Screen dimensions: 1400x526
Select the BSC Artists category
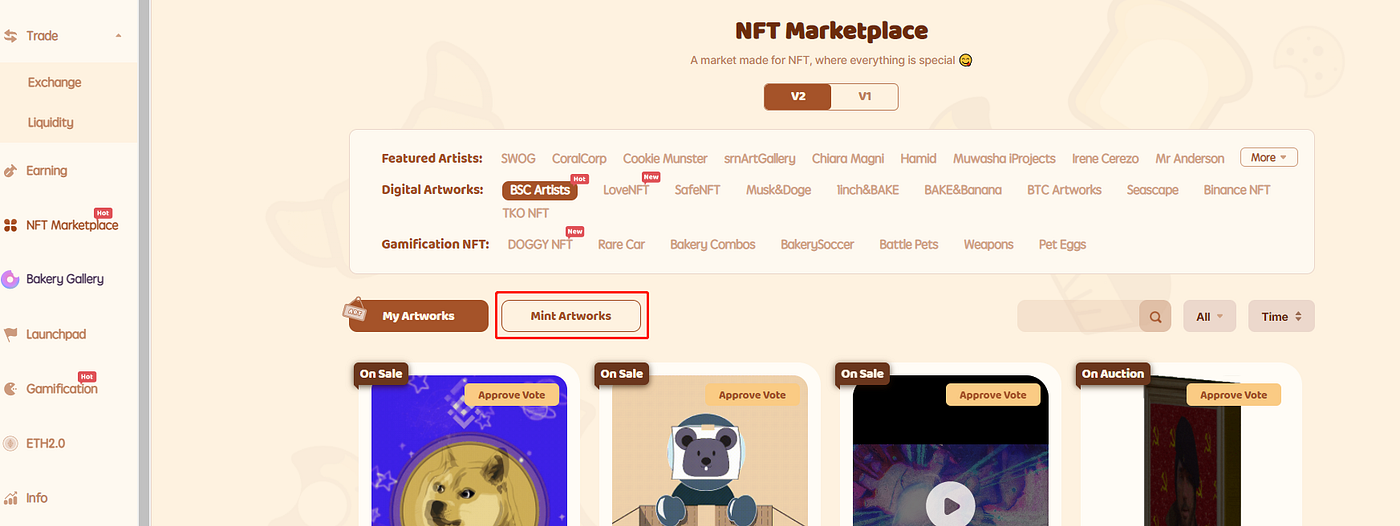(540, 190)
